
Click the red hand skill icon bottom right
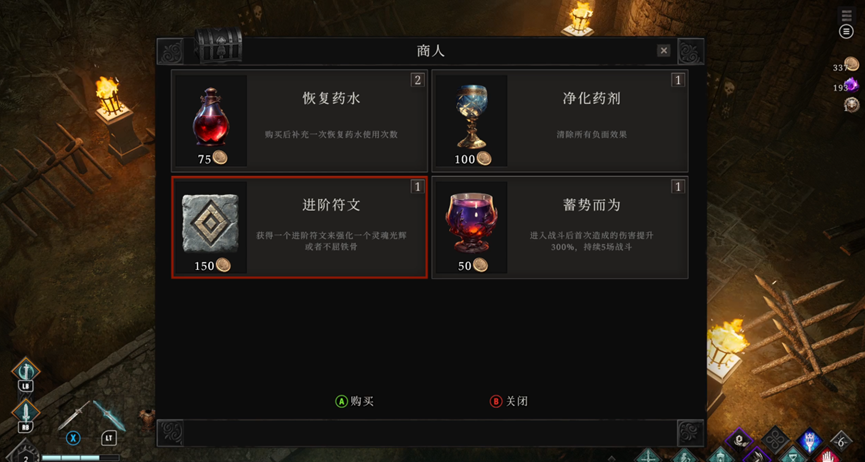827,456
